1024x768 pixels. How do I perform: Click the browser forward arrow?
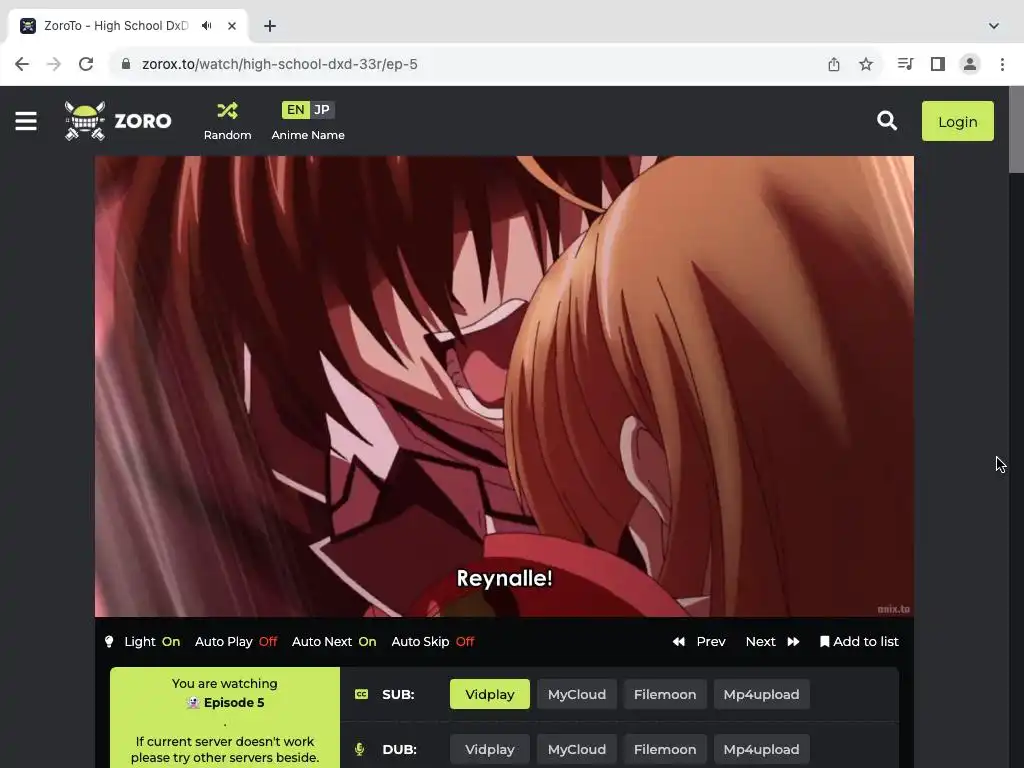tap(54, 64)
